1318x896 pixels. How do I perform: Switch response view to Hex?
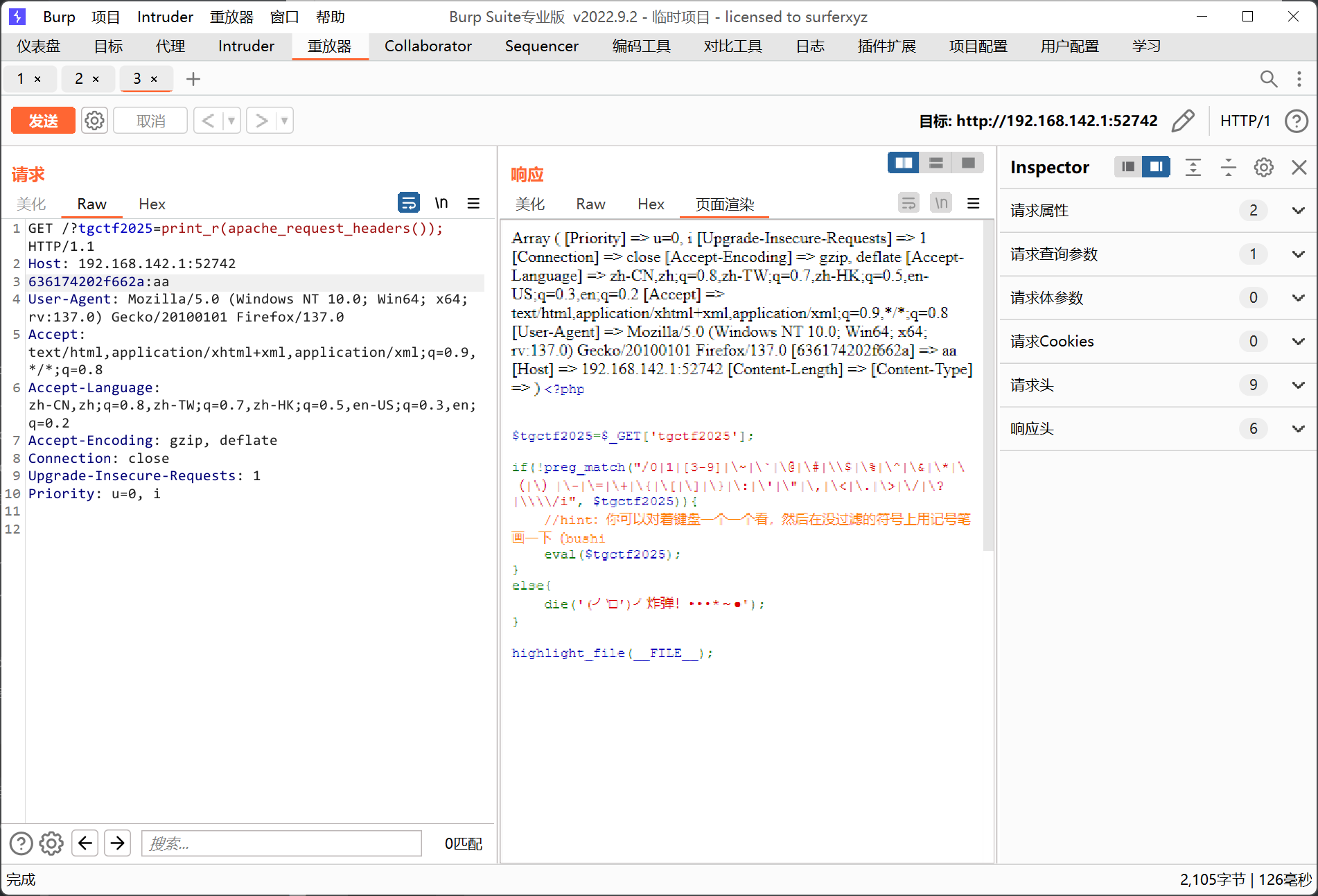(651, 204)
